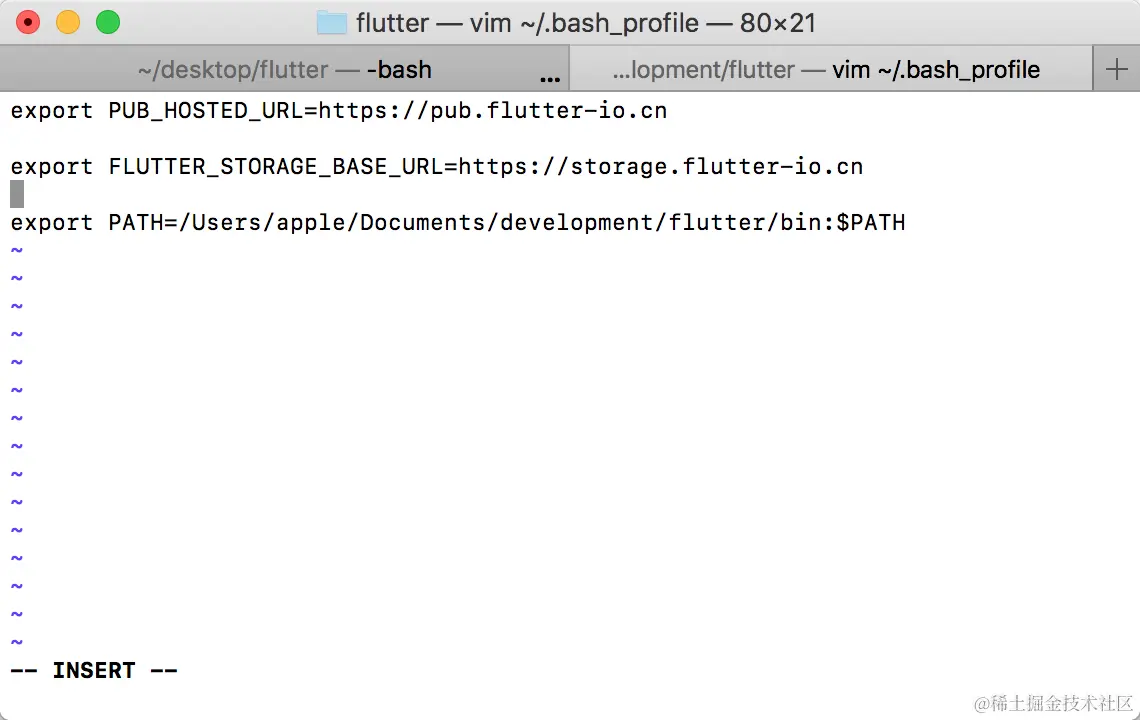Click the folder icon in title bar

tap(331, 22)
